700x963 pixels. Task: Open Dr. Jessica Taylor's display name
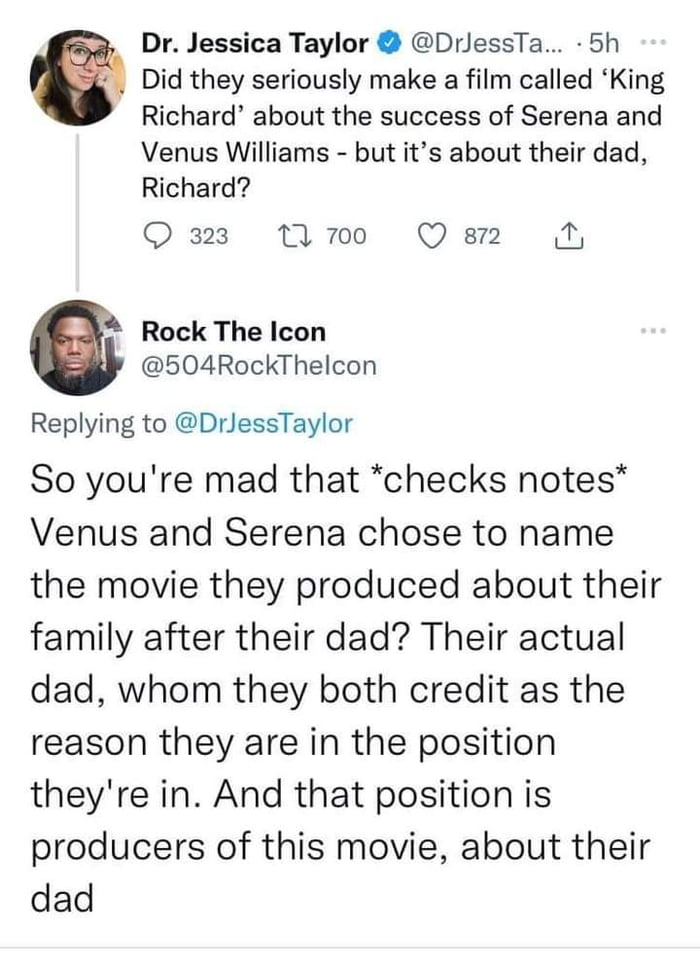coord(255,43)
